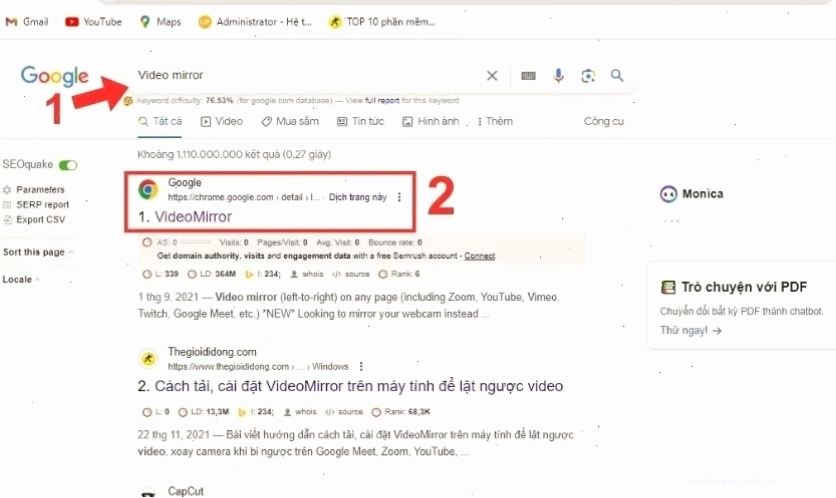Open the on-screen keyboard tool
The height and width of the screenshot is (498, 836).
[x=528, y=76]
